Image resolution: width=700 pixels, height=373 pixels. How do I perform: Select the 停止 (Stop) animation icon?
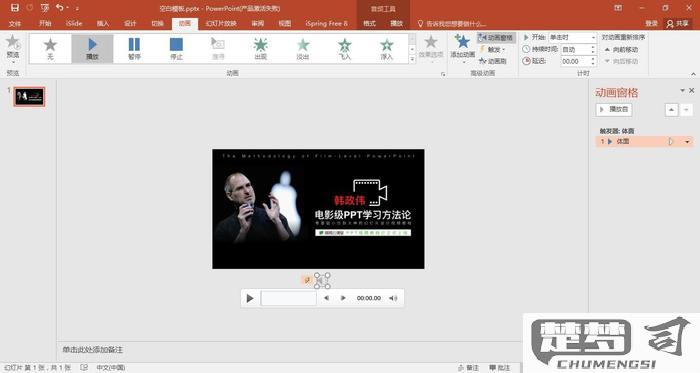click(176, 48)
